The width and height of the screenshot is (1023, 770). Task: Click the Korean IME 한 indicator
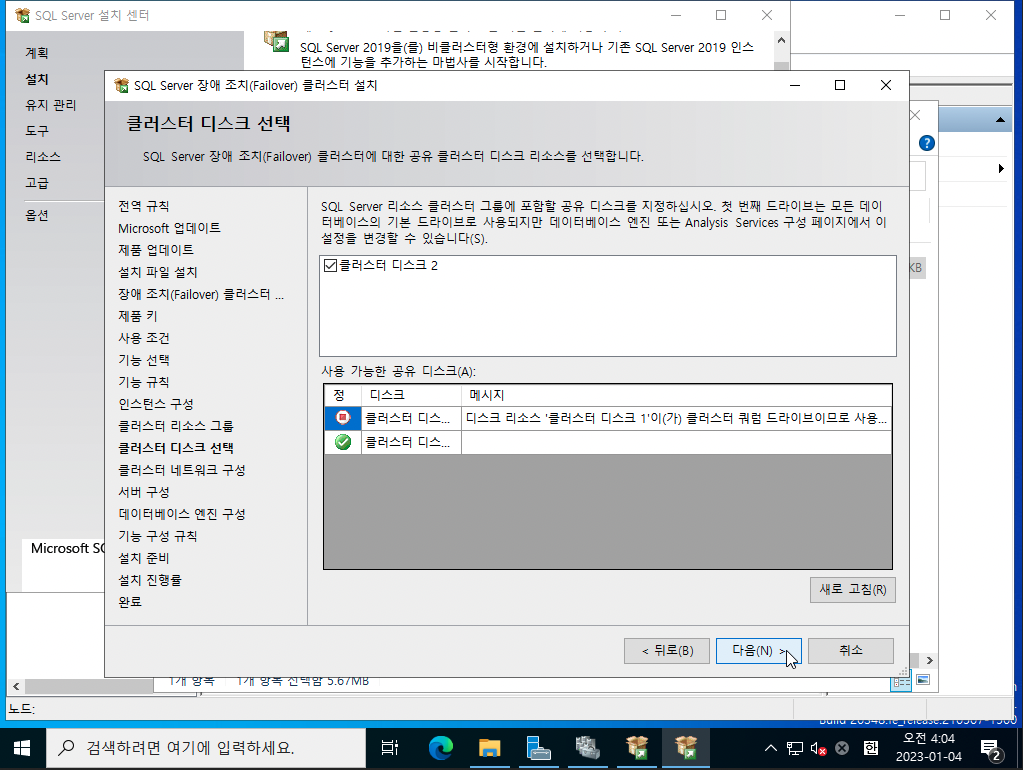coord(870,748)
